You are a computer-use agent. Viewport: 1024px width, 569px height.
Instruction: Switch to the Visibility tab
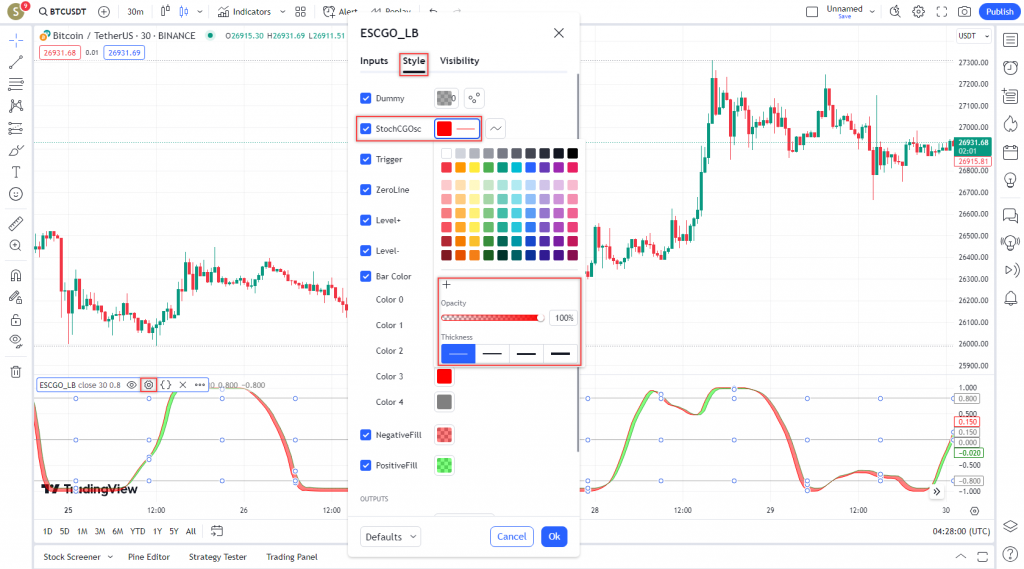pos(459,61)
